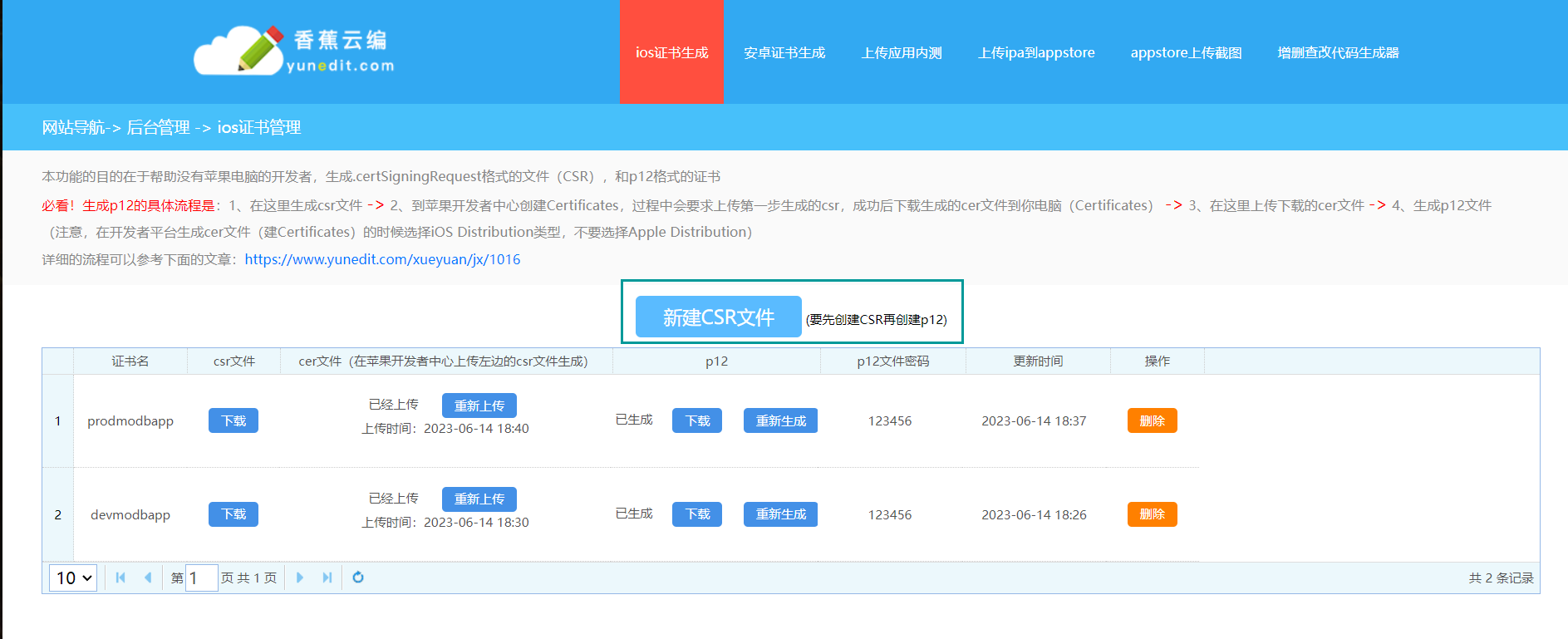Switch to 上传应用内测 nav tab

coord(902,52)
